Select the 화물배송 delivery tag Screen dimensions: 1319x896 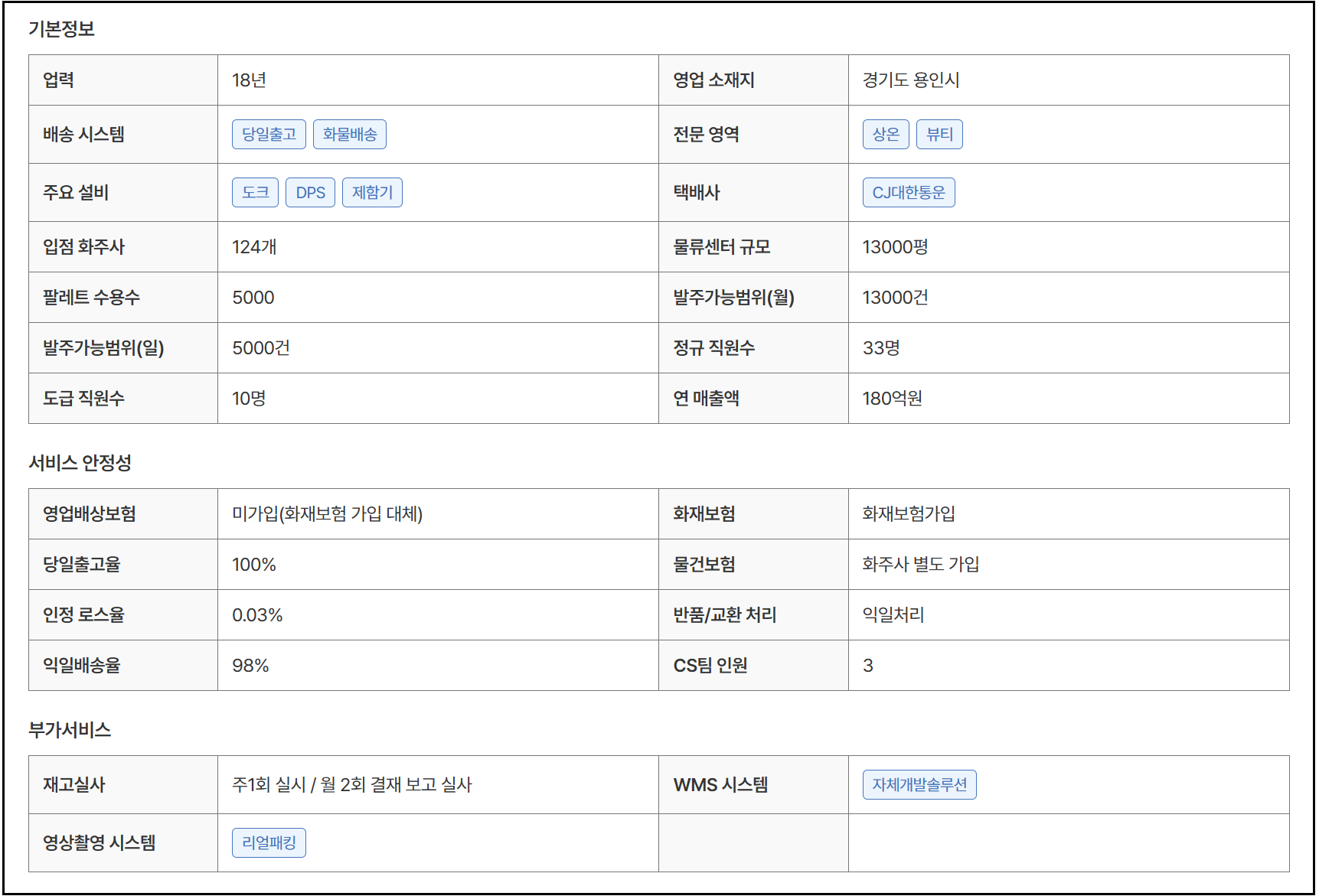click(x=349, y=135)
